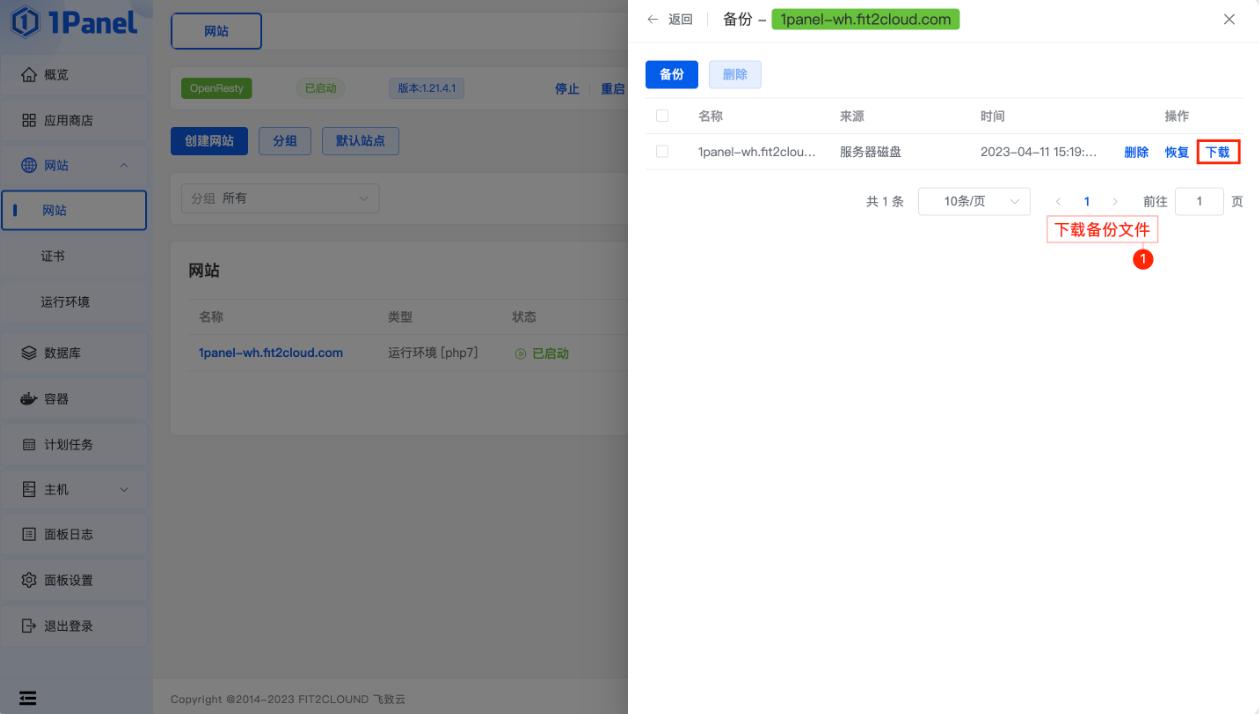Open the 10条/页 page size dropdown
This screenshot has width=1259, height=714.
coord(974,202)
